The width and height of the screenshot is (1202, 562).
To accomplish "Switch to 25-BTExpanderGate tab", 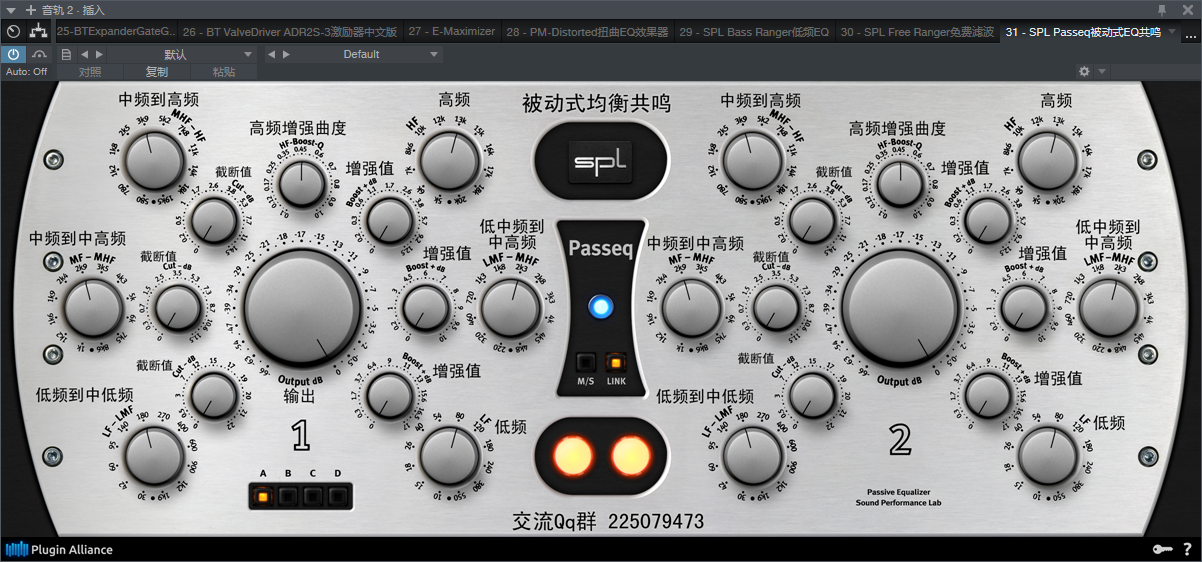I will pos(116,32).
